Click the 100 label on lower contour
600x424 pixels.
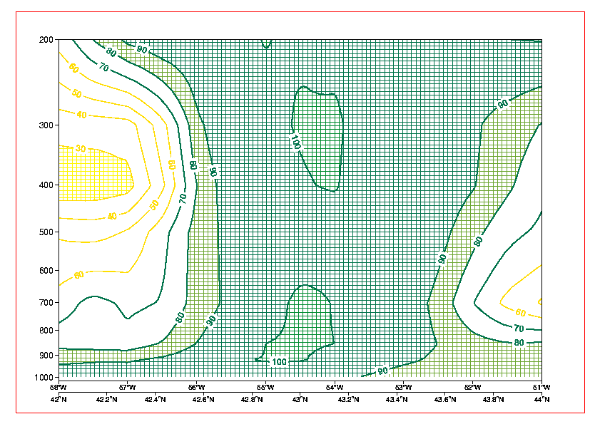[x=279, y=361]
